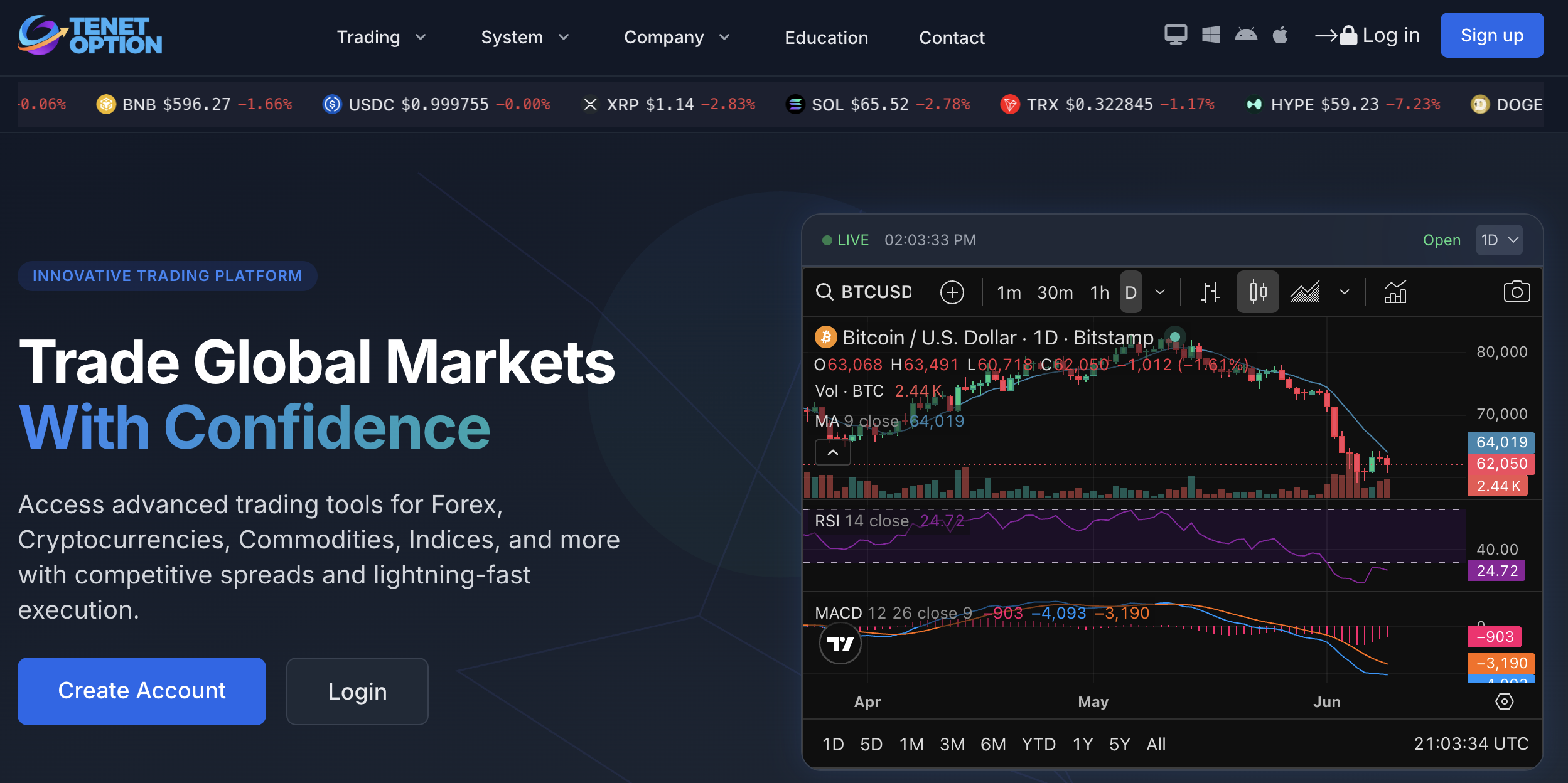
Task: Set chart range to All
Action: click(1156, 744)
